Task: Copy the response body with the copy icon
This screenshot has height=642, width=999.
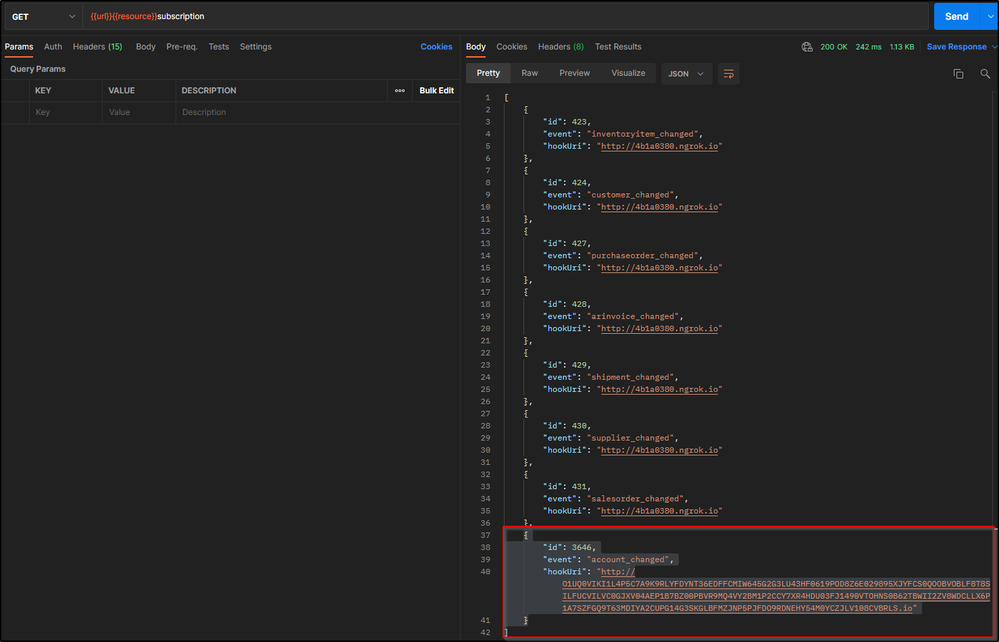Action: pyautogui.click(x=958, y=74)
